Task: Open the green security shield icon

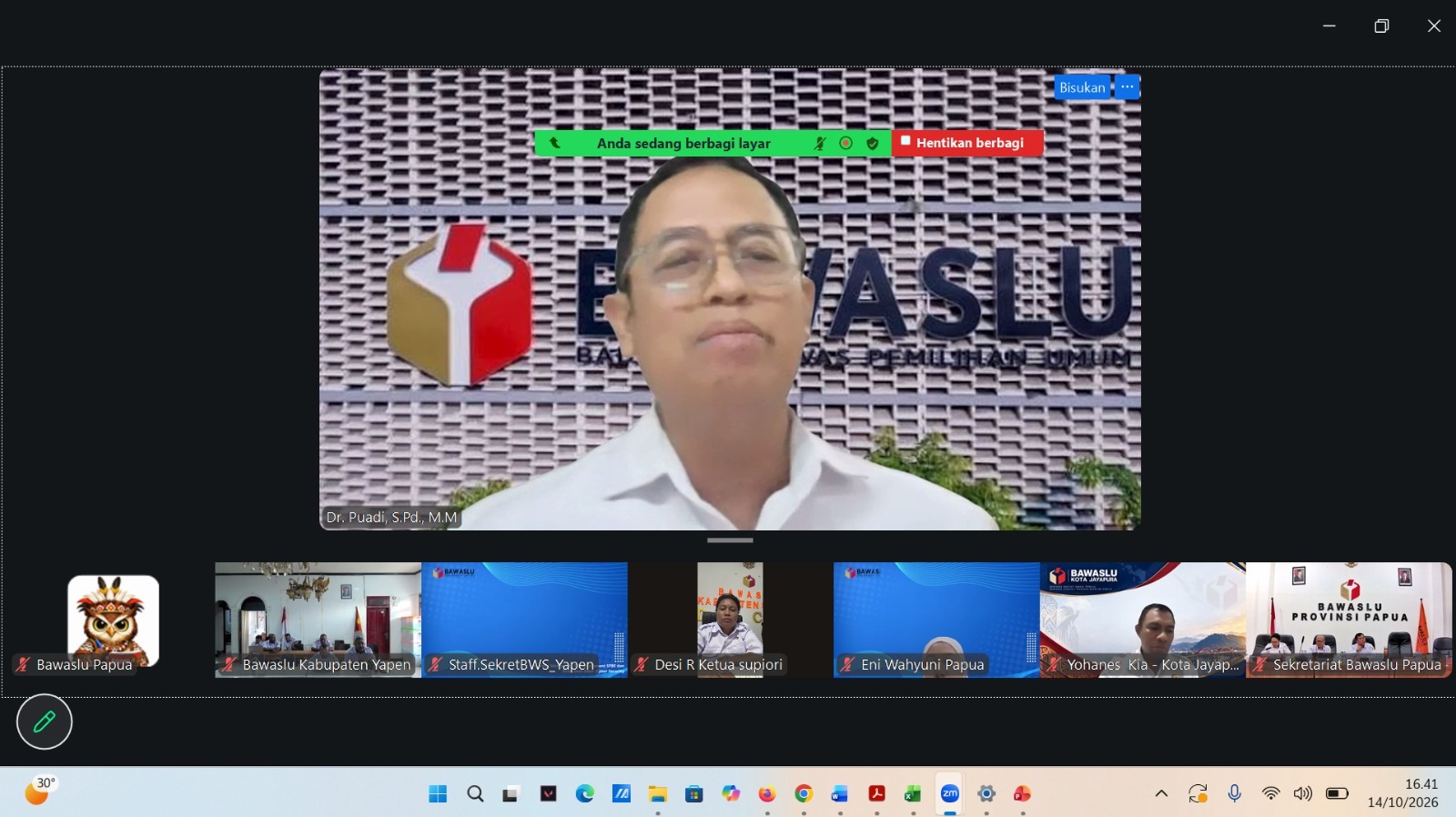Action: [873, 143]
